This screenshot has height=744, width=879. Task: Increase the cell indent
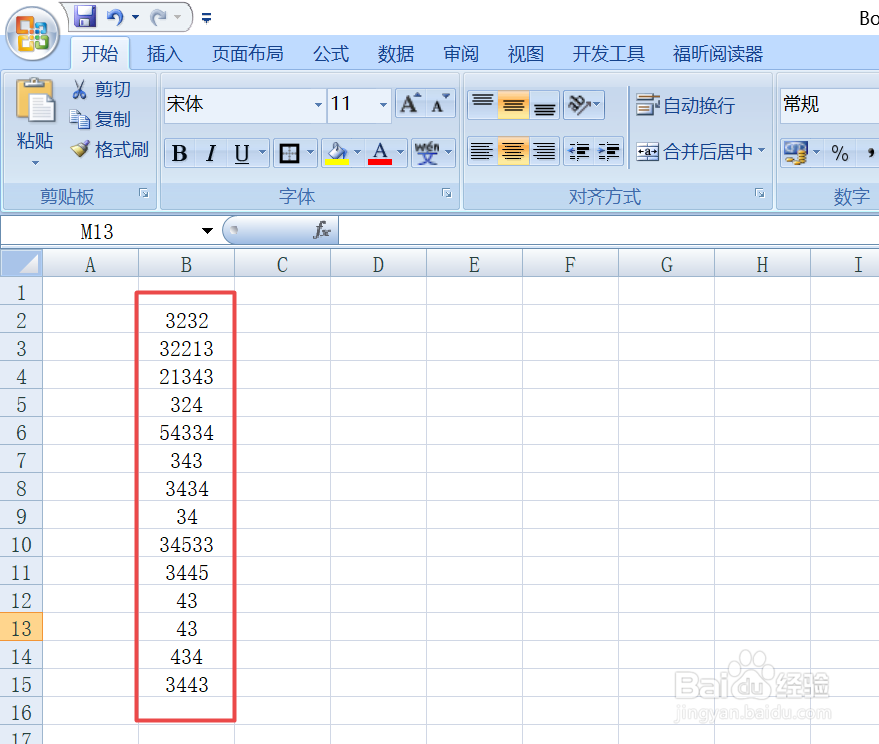click(609, 151)
